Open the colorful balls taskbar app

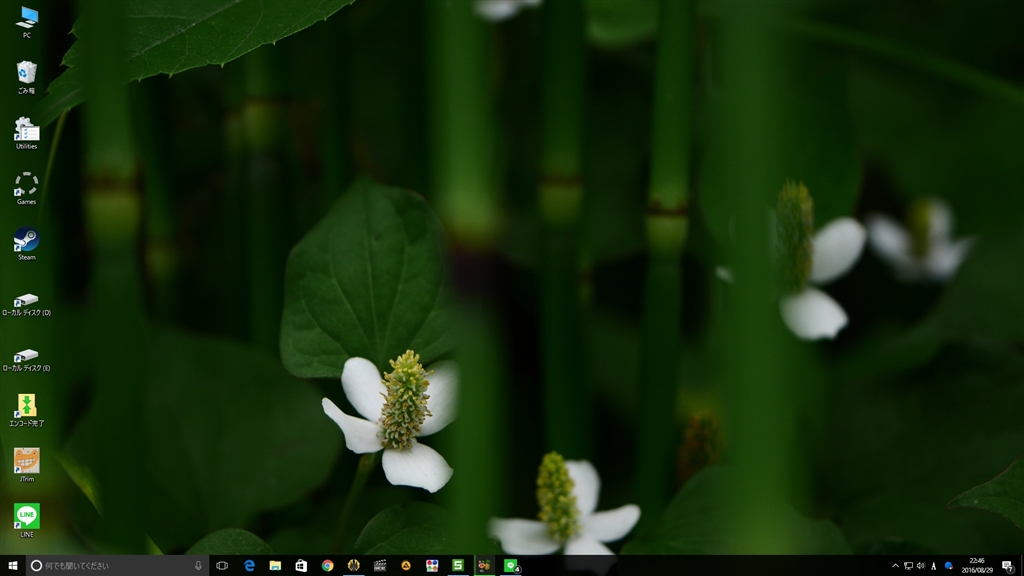click(x=432, y=566)
